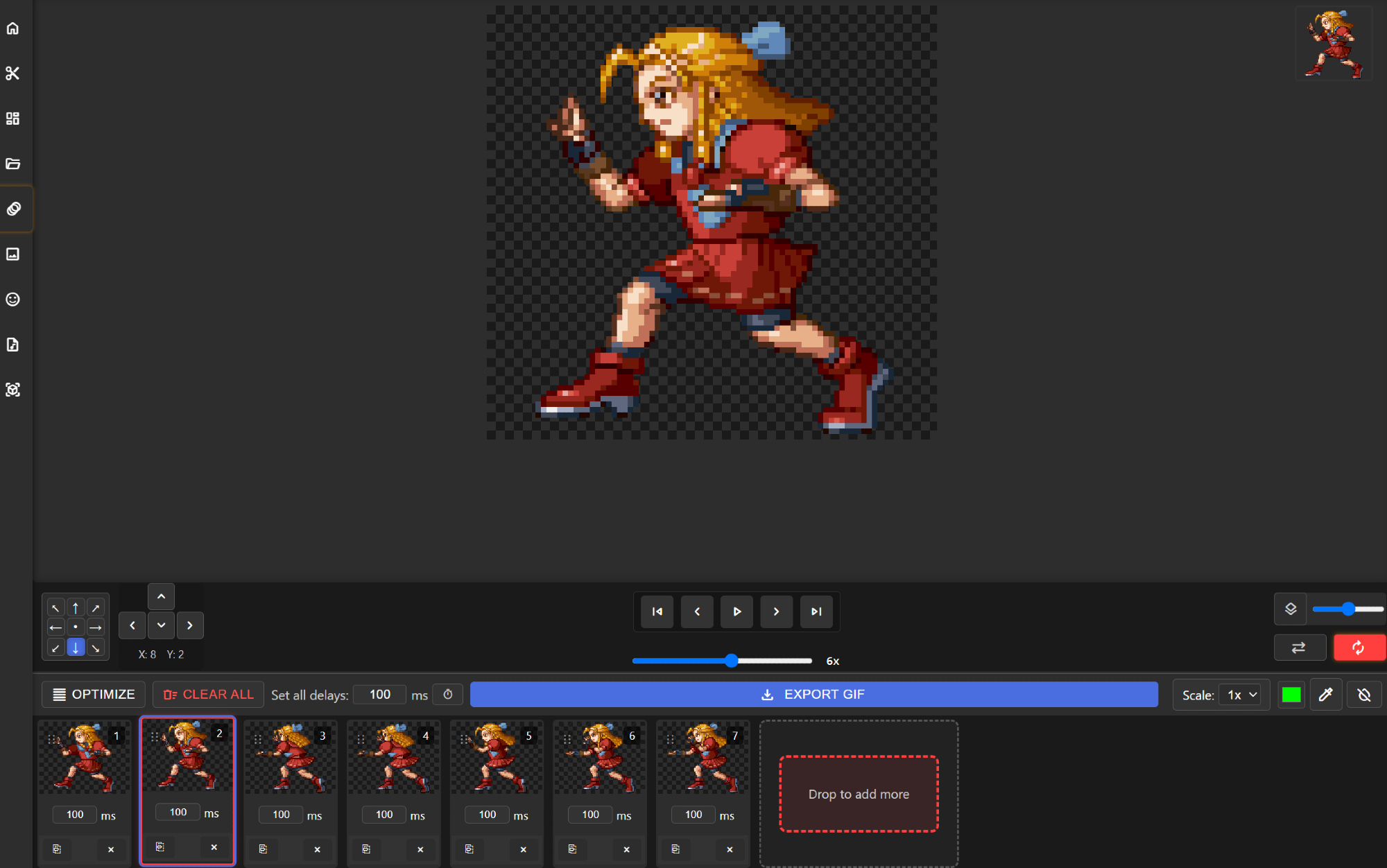Viewport: 1387px width, 868px height.
Task: Duplicate frame 3 using its copy icon
Action: pos(263,849)
